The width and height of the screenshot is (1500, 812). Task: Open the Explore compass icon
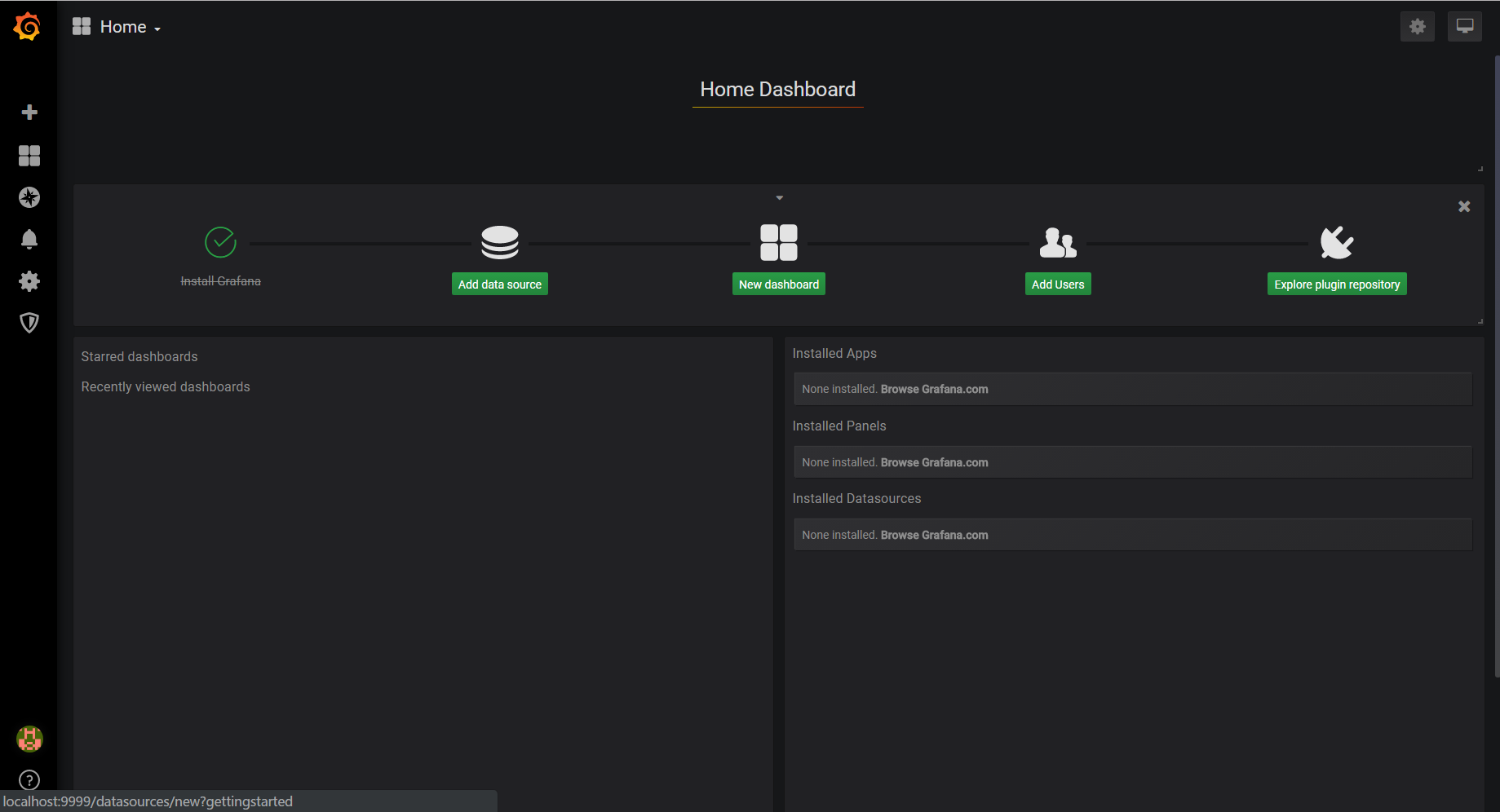(29, 197)
